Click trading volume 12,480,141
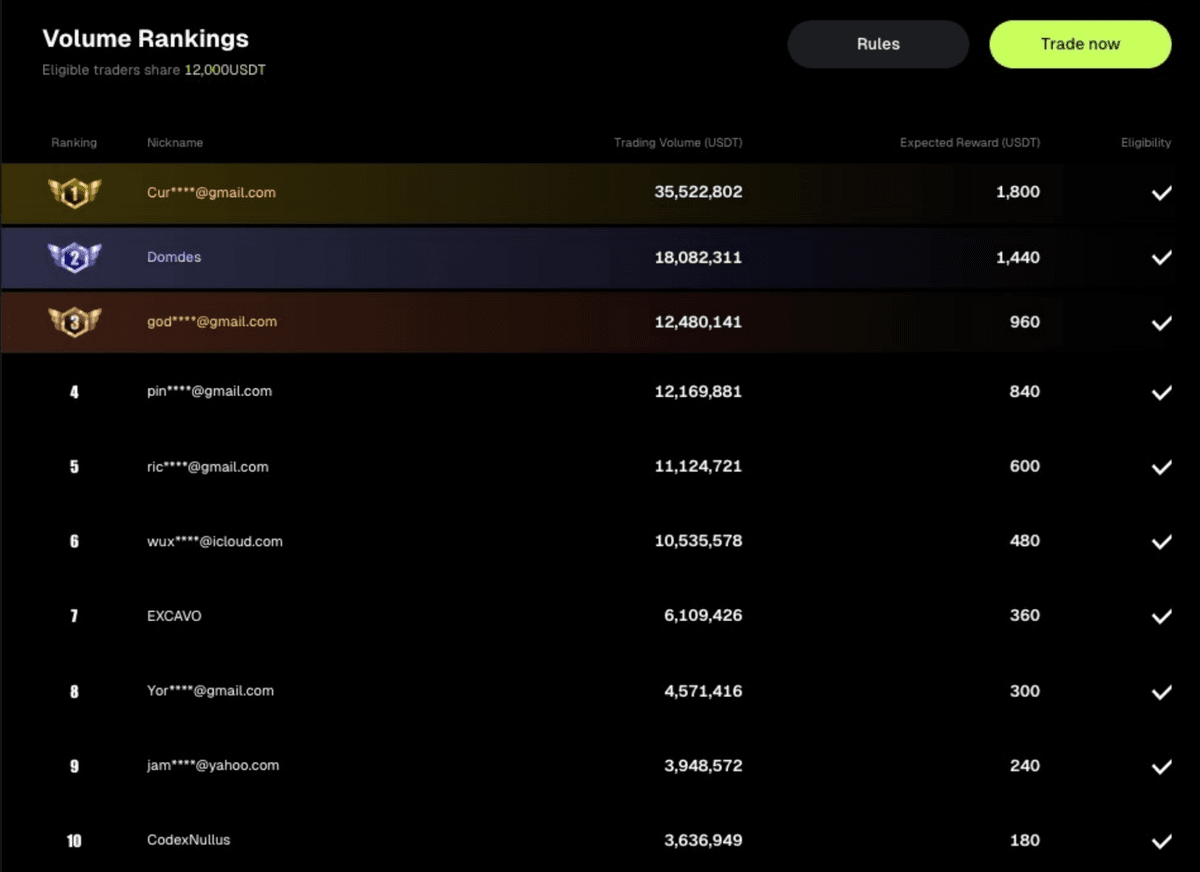The width and height of the screenshot is (1200, 872). click(x=698, y=322)
